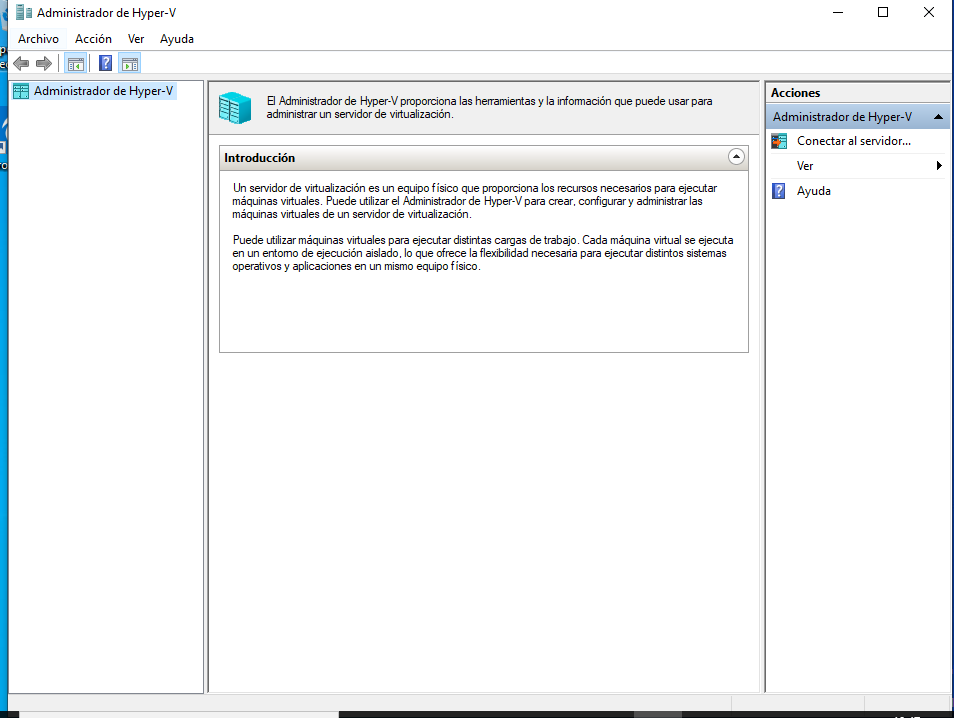
Task: Click the Forward arrow in the toolbar
Action: click(x=43, y=64)
